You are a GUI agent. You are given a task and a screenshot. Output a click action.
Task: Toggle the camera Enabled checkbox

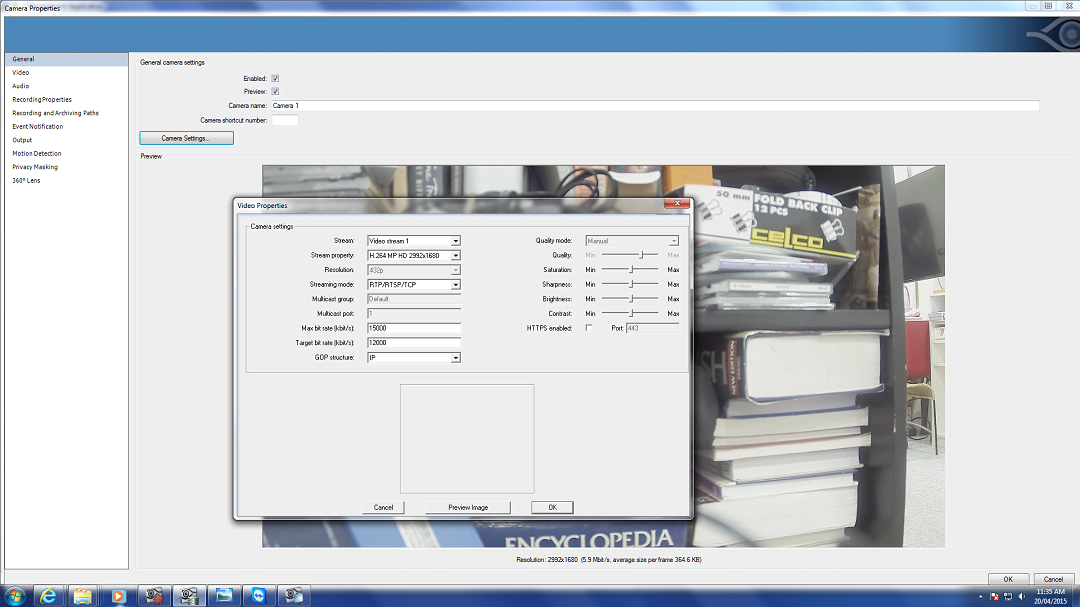coord(275,78)
